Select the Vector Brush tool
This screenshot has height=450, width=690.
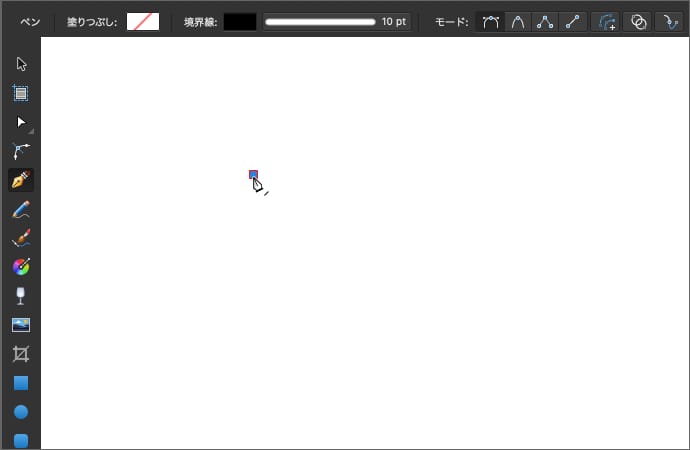[21, 238]
